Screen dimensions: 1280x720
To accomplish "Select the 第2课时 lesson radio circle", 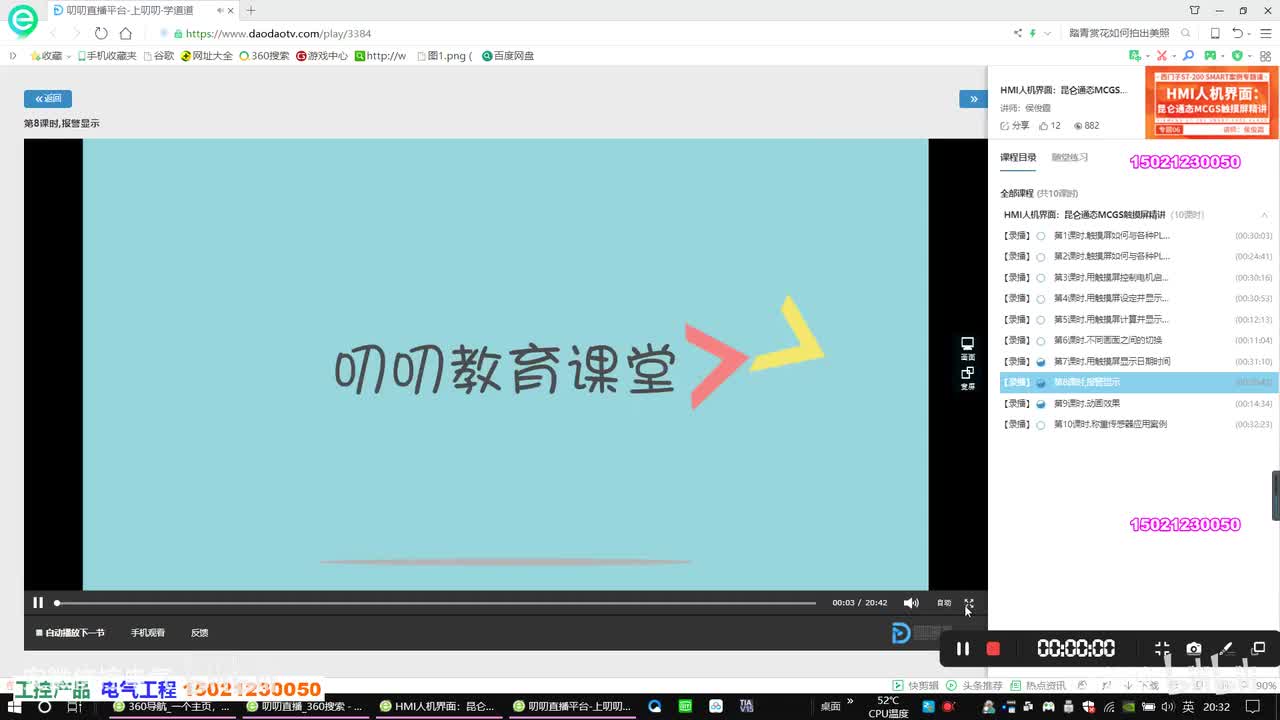I will pos(1041,257).
